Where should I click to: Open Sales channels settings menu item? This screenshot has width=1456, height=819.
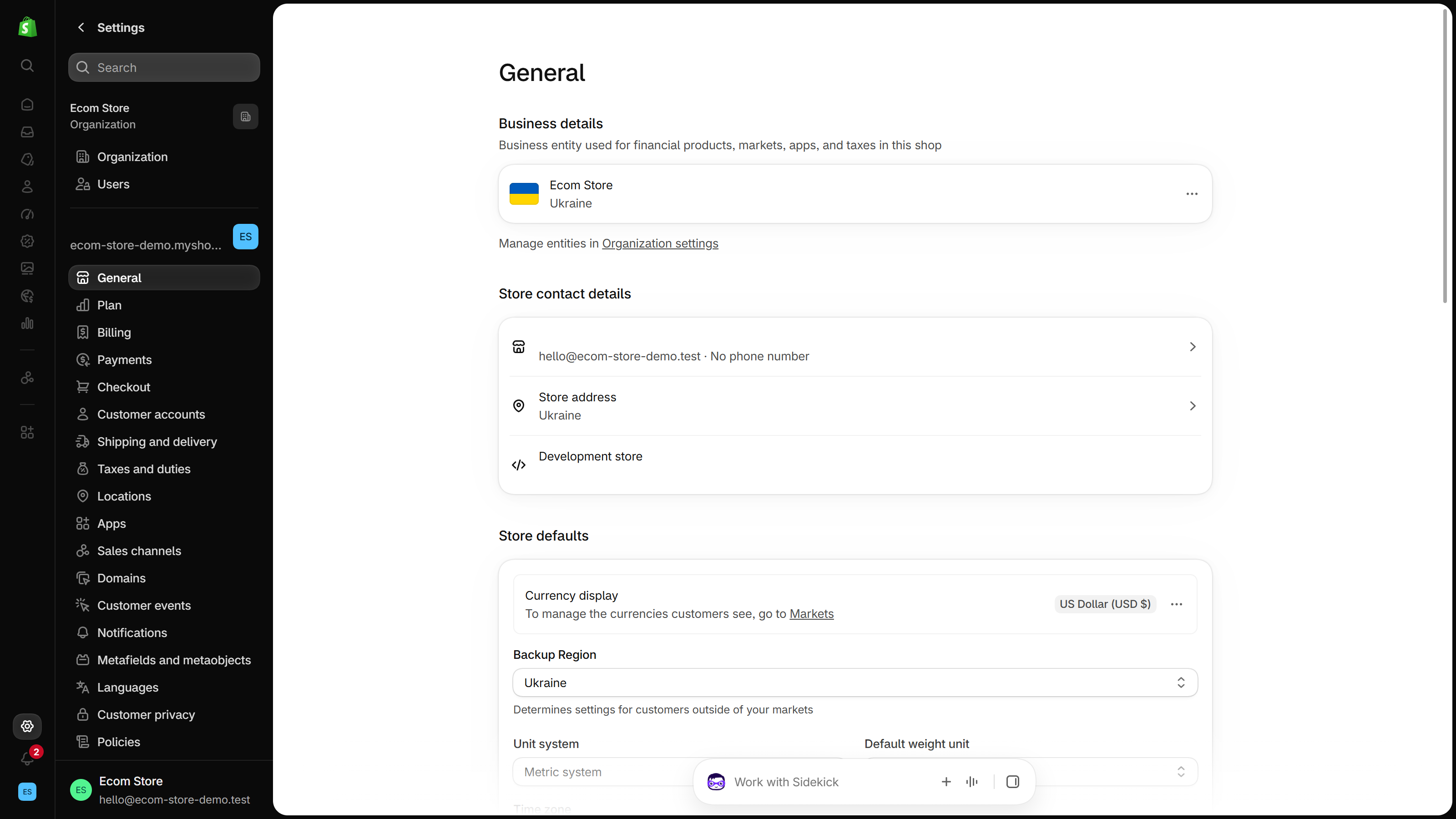(164, 551)
